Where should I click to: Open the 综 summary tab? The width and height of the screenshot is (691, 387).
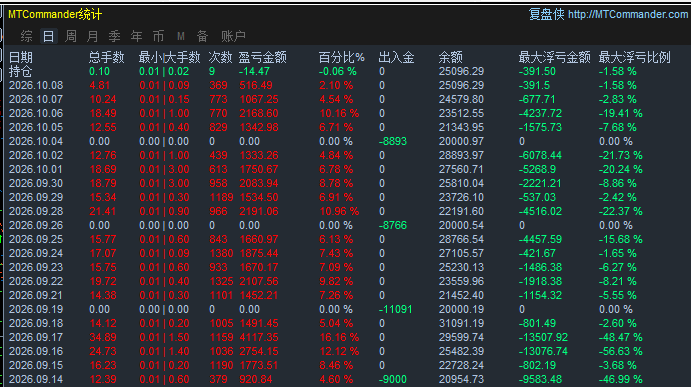[26, 36]
